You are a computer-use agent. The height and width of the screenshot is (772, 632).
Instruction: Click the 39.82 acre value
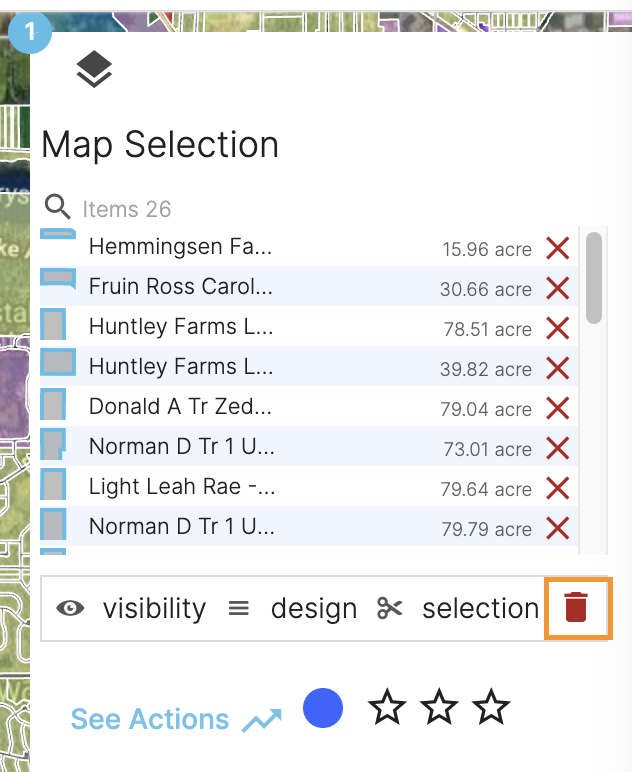pyautogui.click(x=486, y=369)
